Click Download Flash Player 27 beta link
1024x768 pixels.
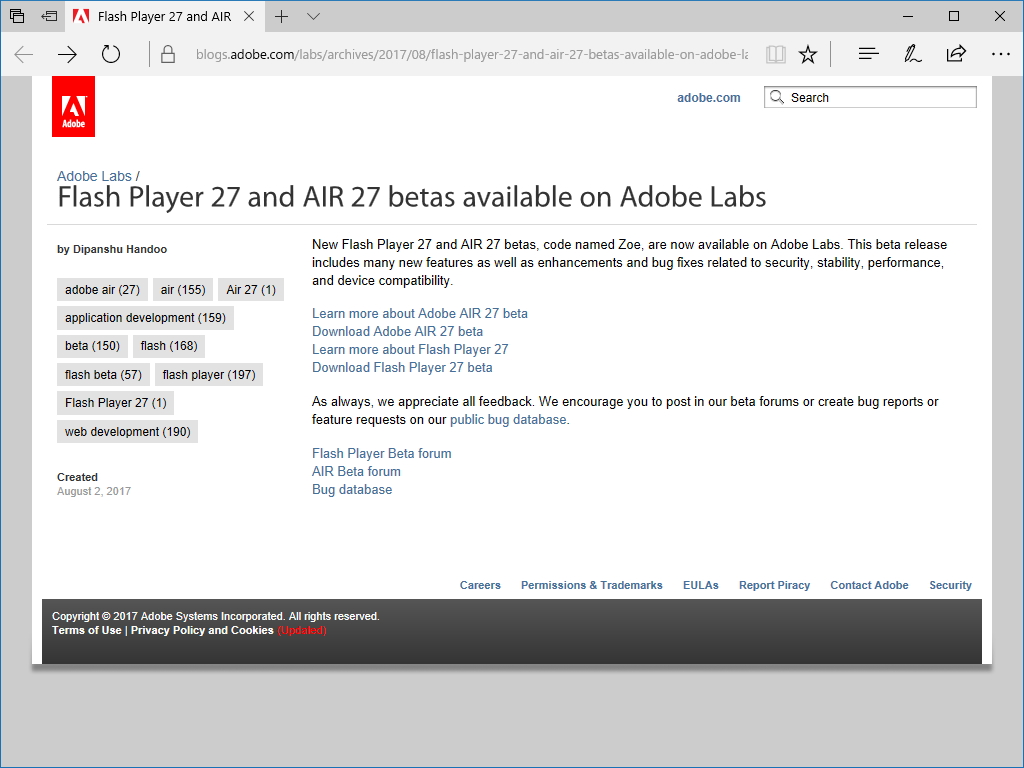point(402,368)
